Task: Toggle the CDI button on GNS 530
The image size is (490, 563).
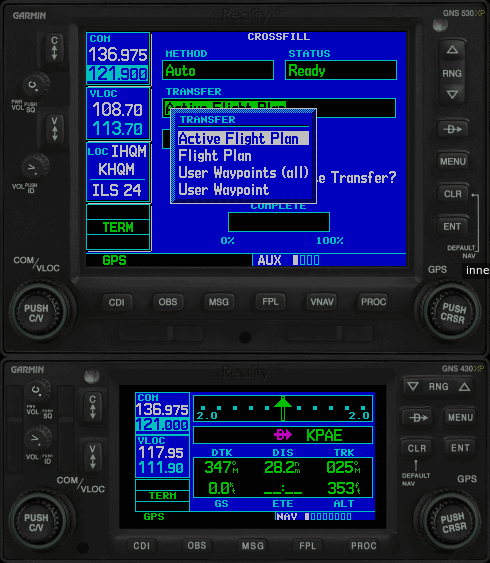Action: coord(117,302)
